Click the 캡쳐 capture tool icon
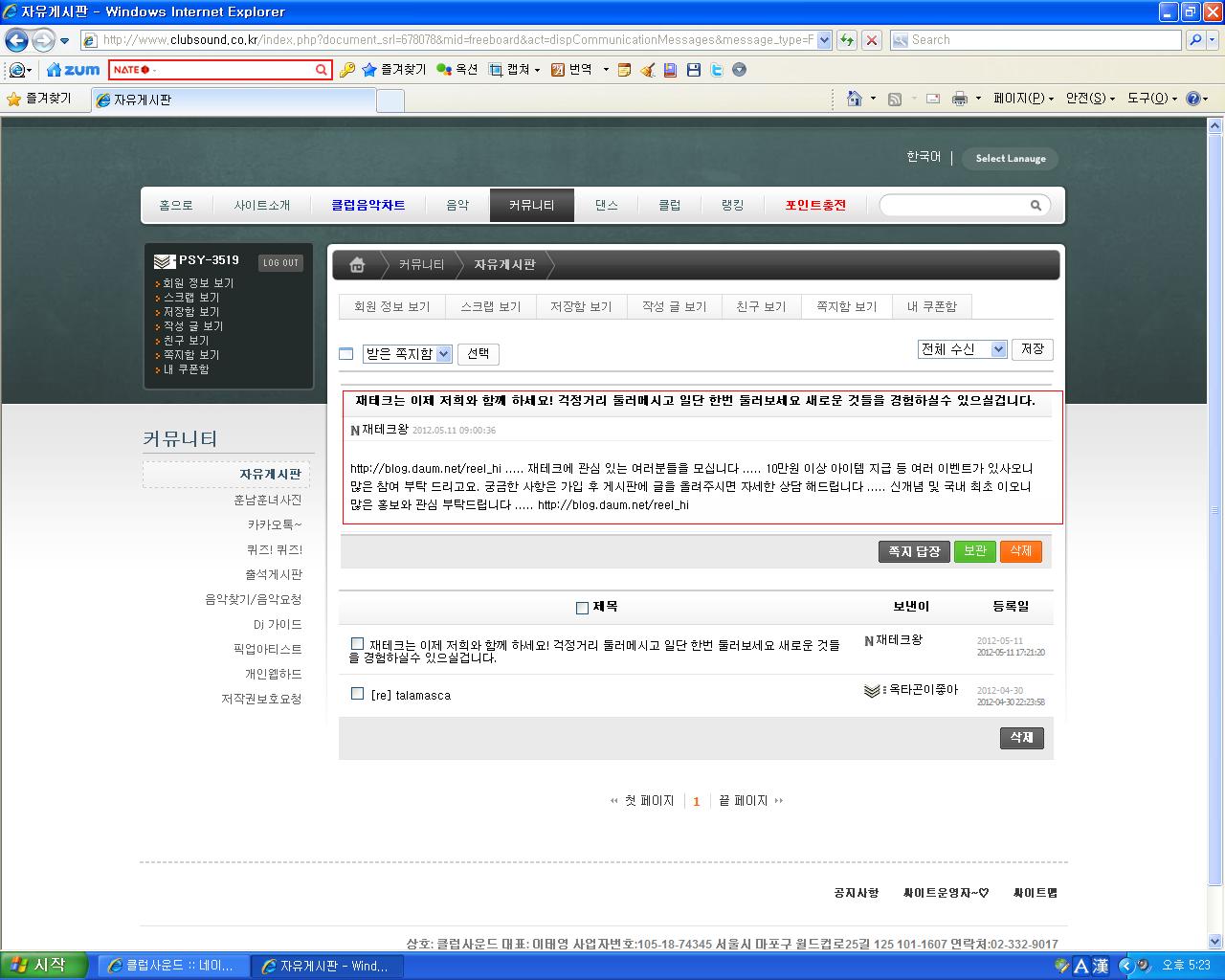Viewport: 1225px width, 980px height. [x=496, y=70]
